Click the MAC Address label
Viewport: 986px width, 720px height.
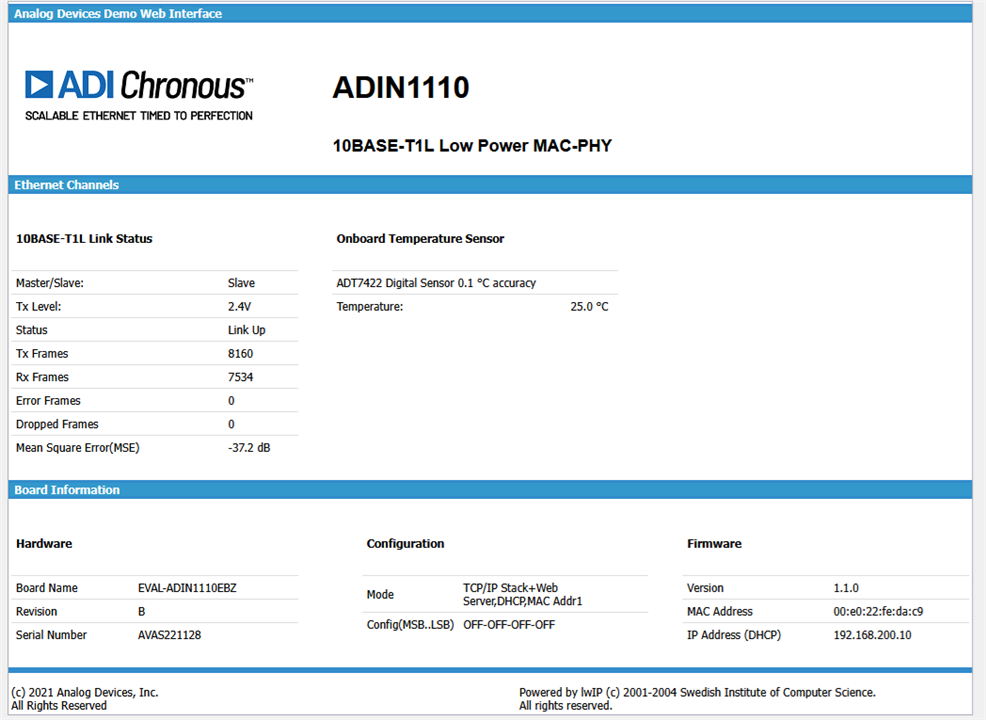point(719,612)
